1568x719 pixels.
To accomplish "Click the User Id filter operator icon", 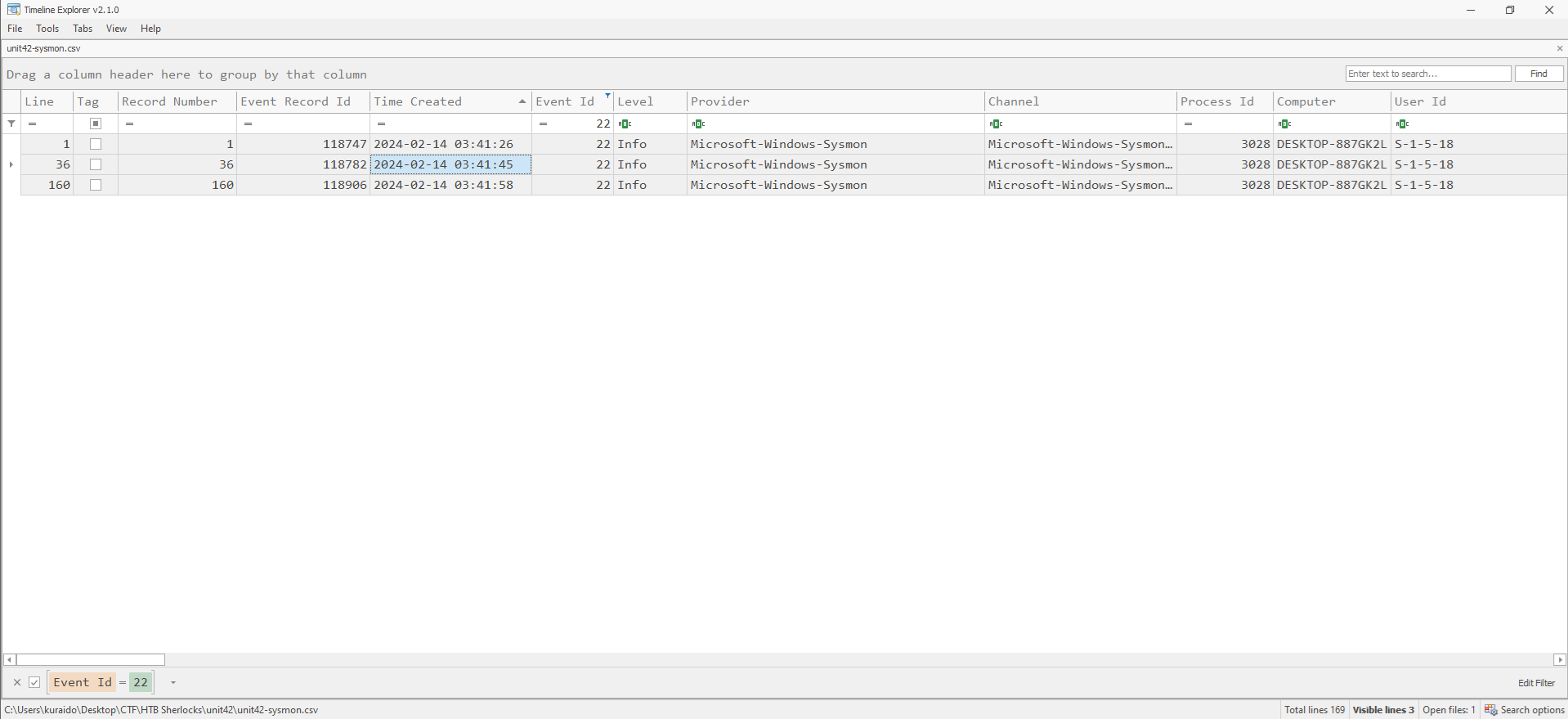I will point(1403,124).
